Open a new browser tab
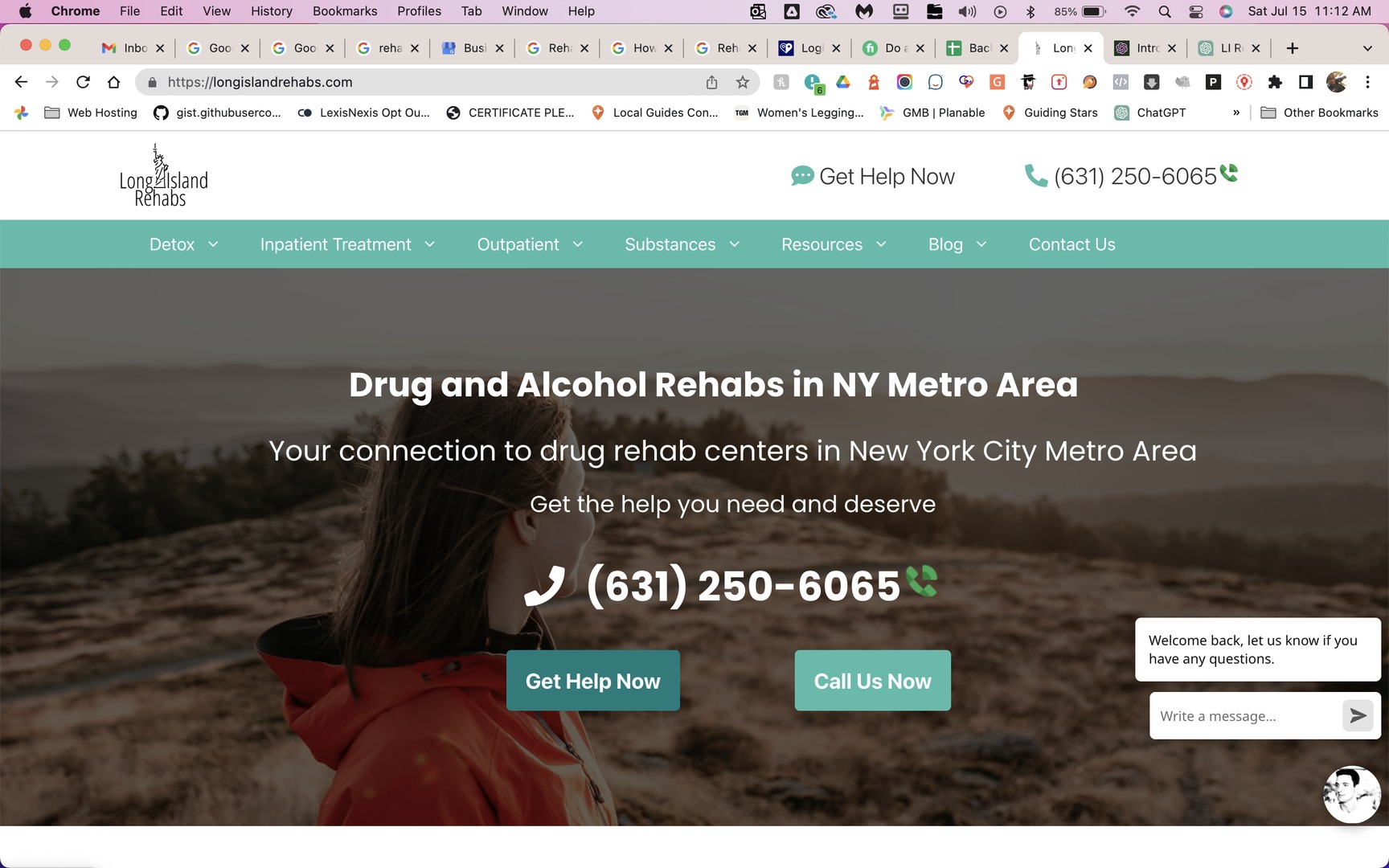1389x868 pixels. click(1293, 48)
